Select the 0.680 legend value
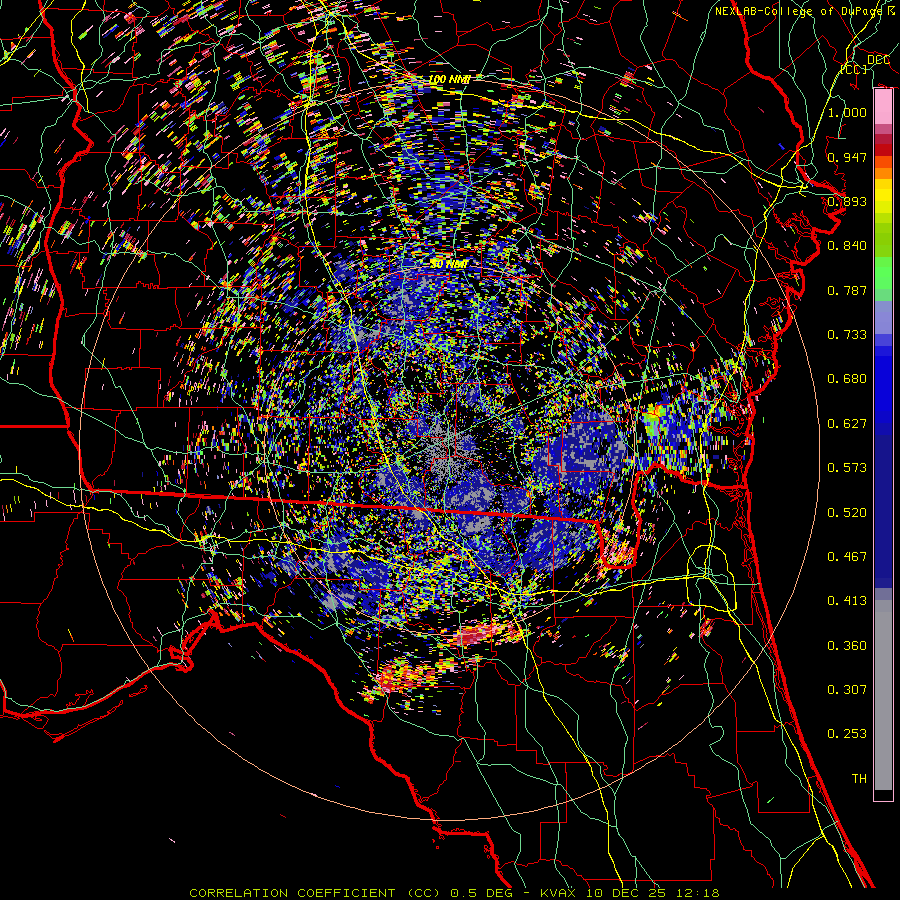The width and height of the screenshot is (900, 900). point(847,379)
